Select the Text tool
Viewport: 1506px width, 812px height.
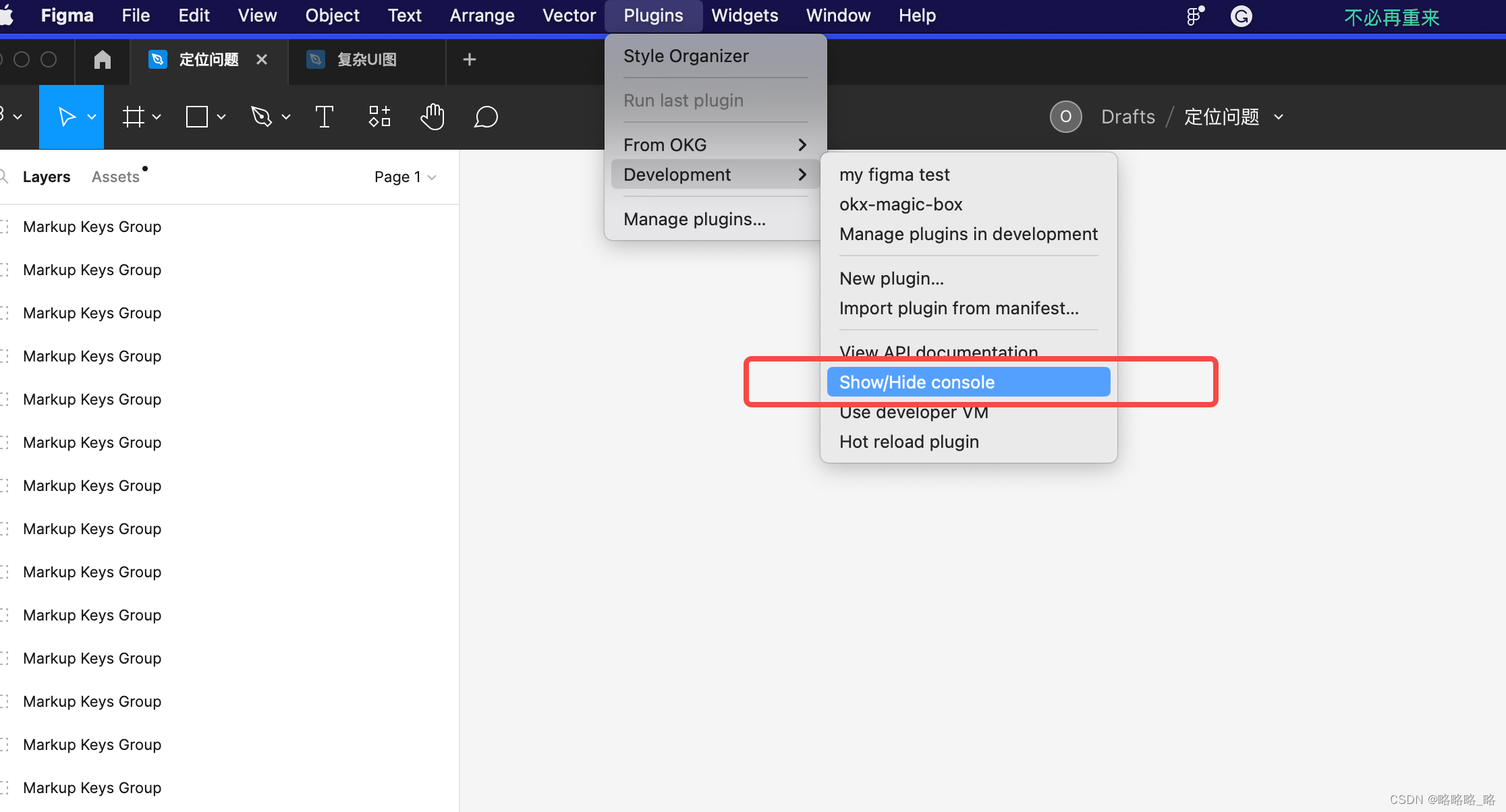pyautogui.click(x=325, y=117)
